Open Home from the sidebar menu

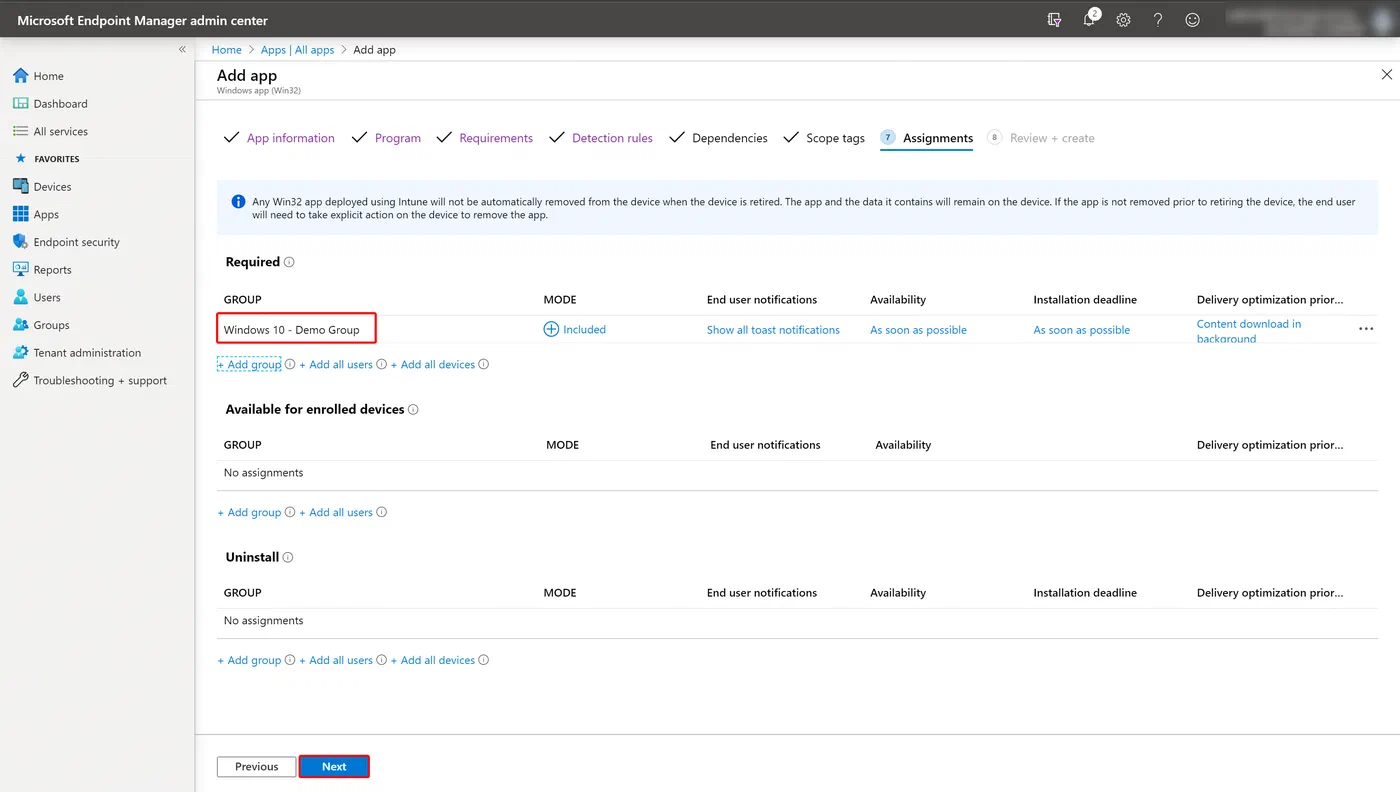click(x=48, y=76)
